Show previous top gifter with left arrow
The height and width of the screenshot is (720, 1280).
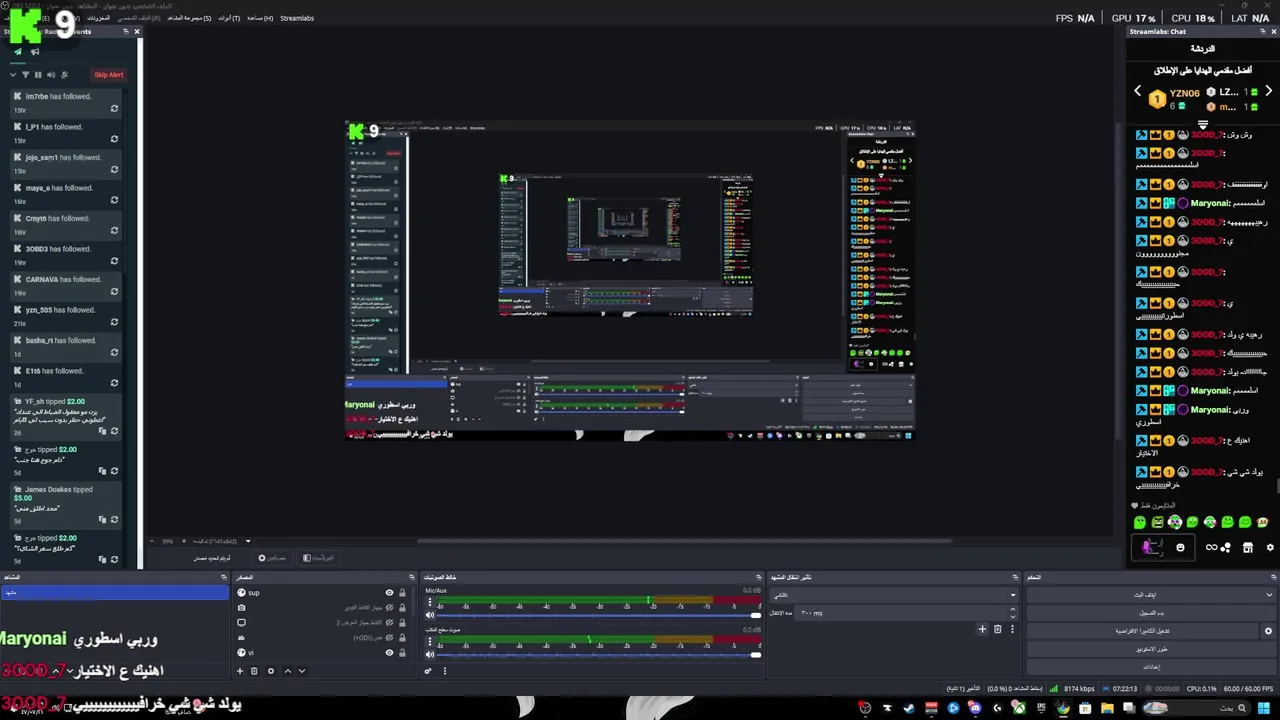tap(1137, 92)
